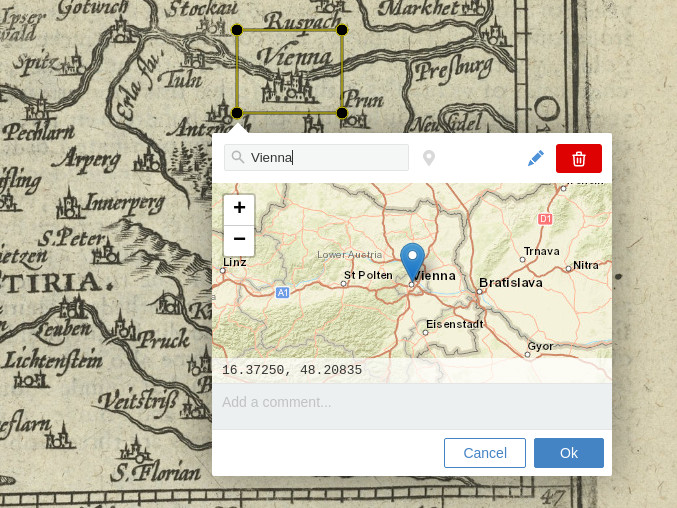Click S. Florian label on old map
The width and height of the screenshot is (677, 508).
coord(156,471)
